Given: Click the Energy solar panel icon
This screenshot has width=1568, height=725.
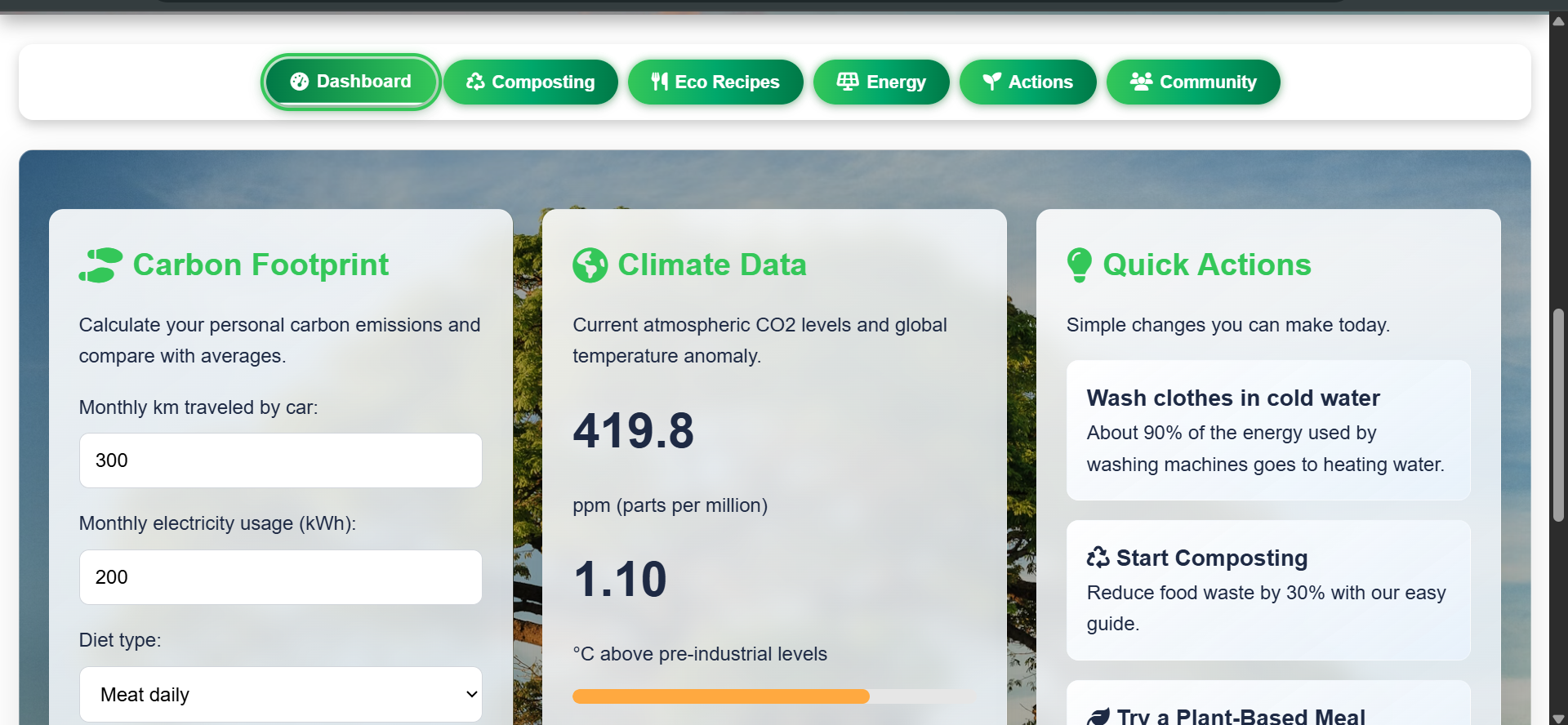Looking at the screenshot, I should pyautogui.click(x=848, y=82).
